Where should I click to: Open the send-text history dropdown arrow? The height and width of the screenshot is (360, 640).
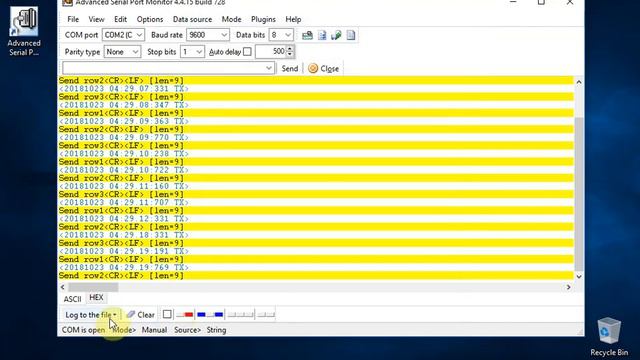click(x=269, y=68)
